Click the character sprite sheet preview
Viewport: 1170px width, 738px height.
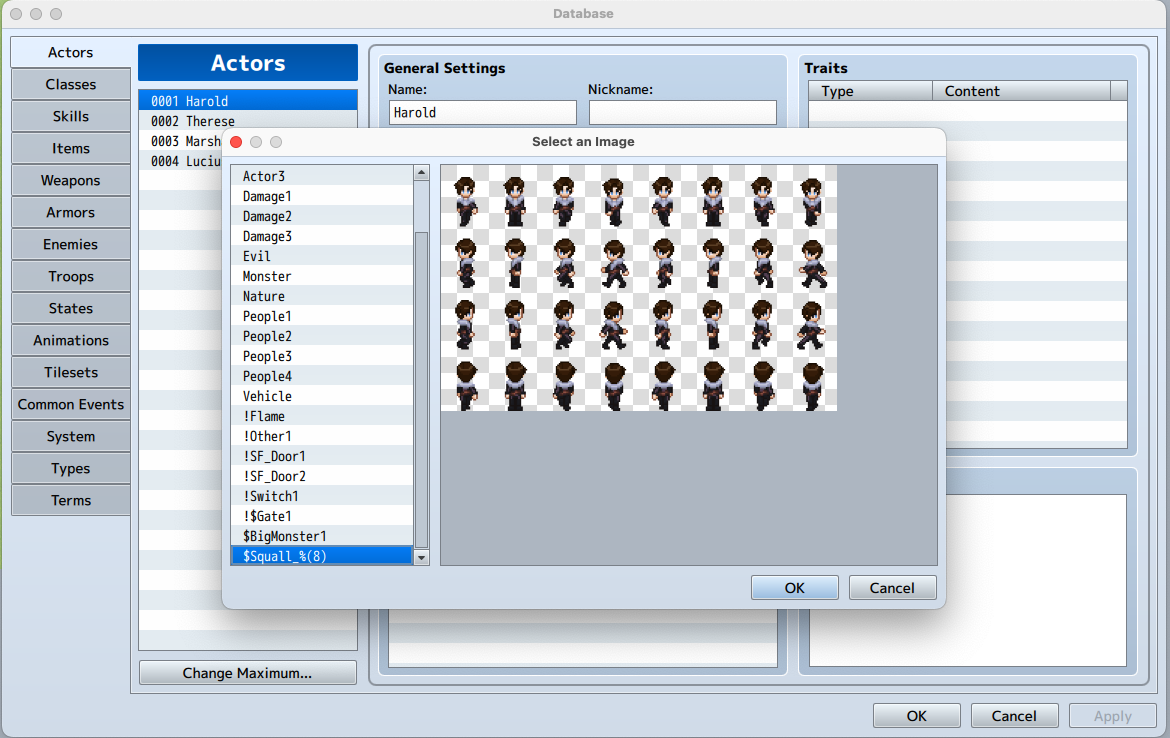click(639, 288)
